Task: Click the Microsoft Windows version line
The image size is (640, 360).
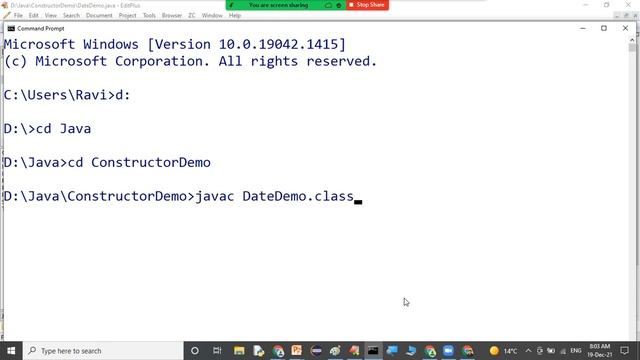Action: coord(175,44)
